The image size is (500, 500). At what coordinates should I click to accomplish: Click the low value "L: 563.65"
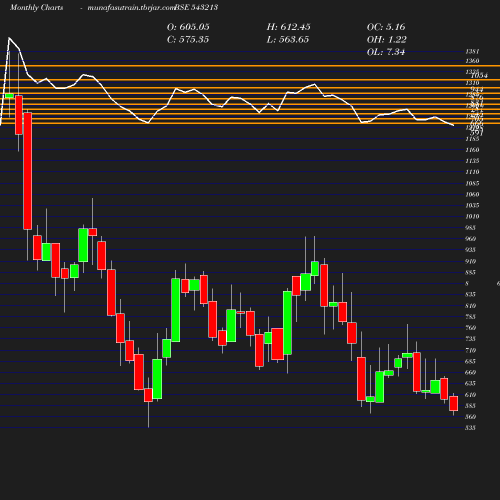(x=288, y=40)
